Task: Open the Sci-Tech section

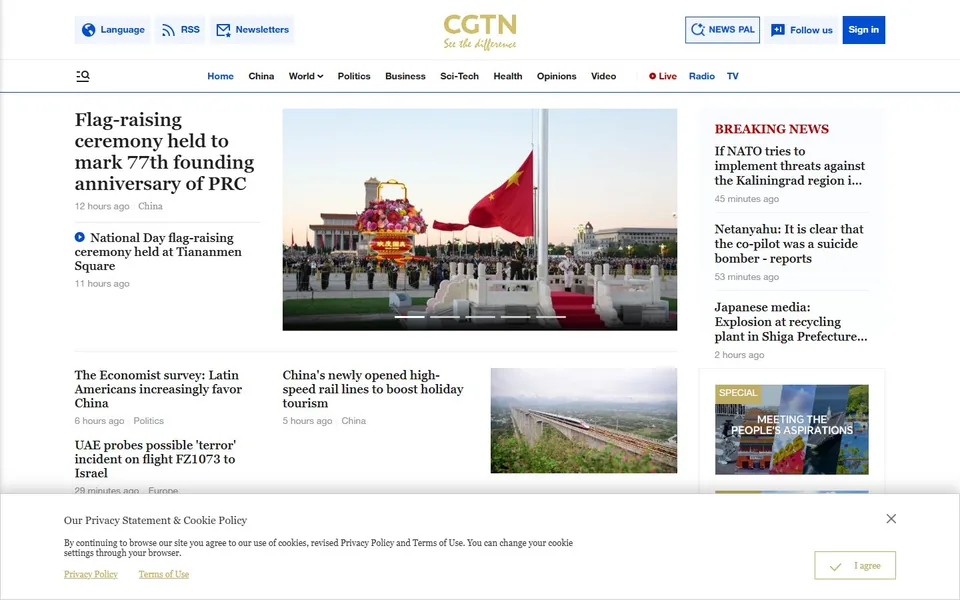Action: 459,76
